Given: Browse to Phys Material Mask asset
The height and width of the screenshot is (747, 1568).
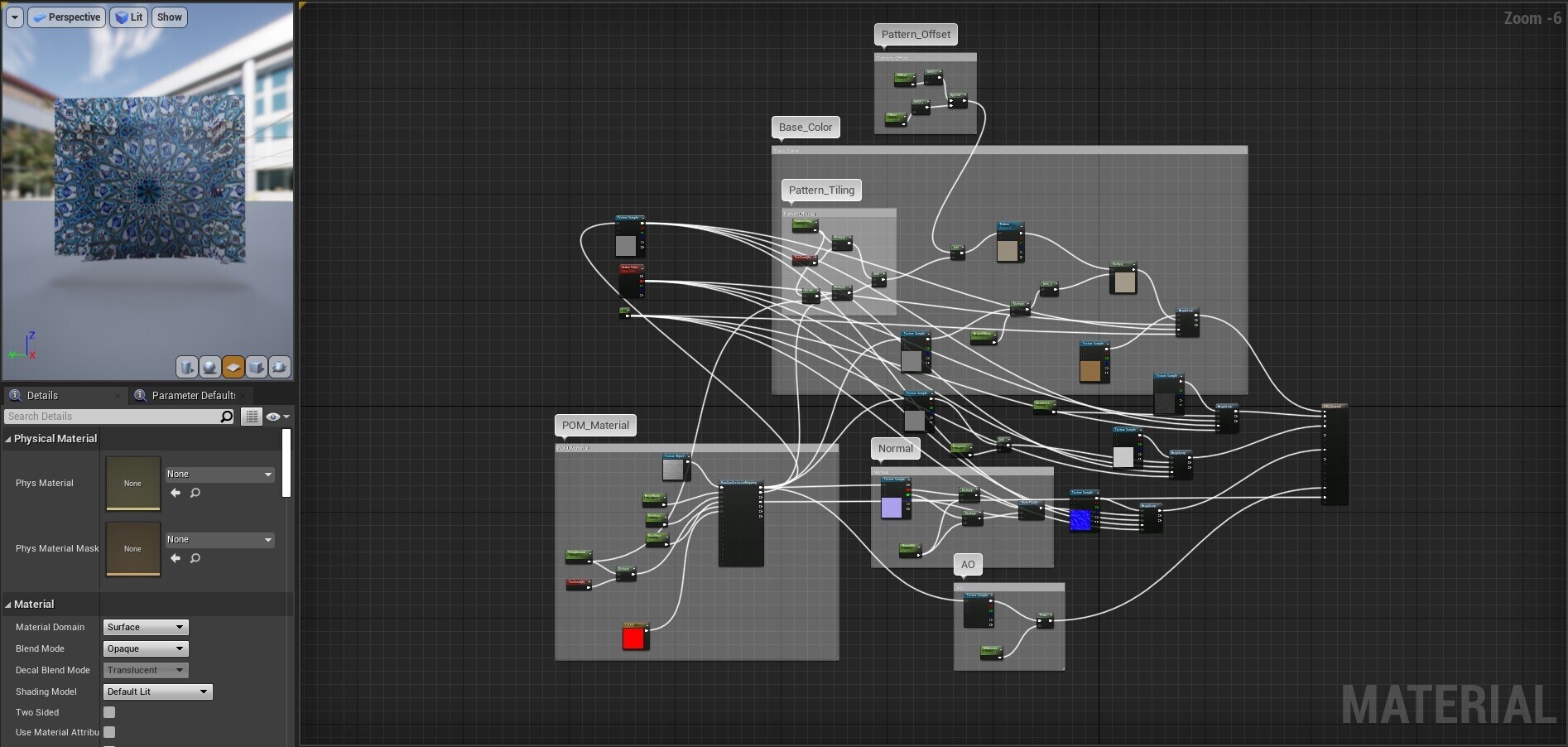Looking at the screenshot, I should coord(195,558).
